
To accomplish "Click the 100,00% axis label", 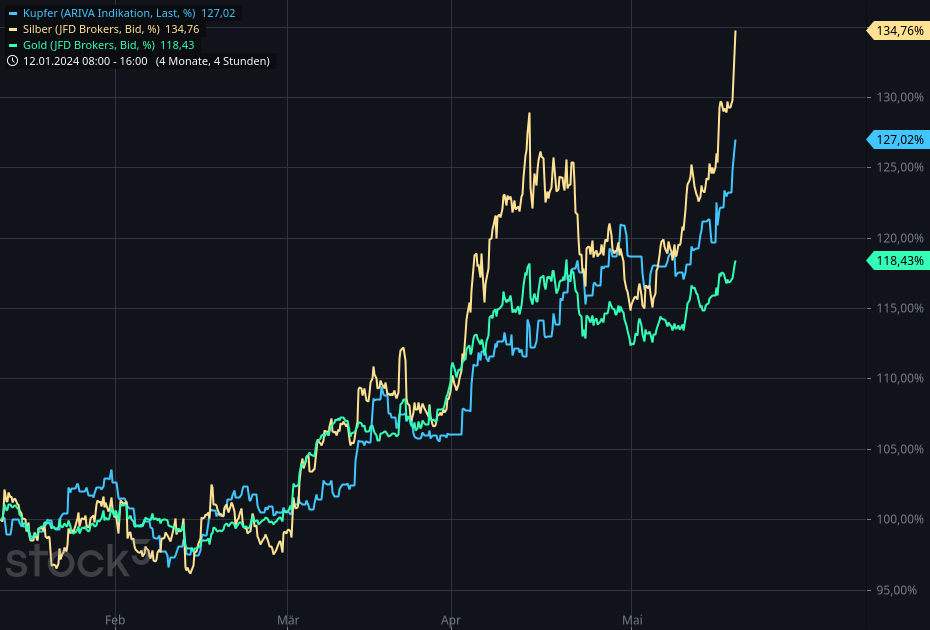I will click(900, 519).
